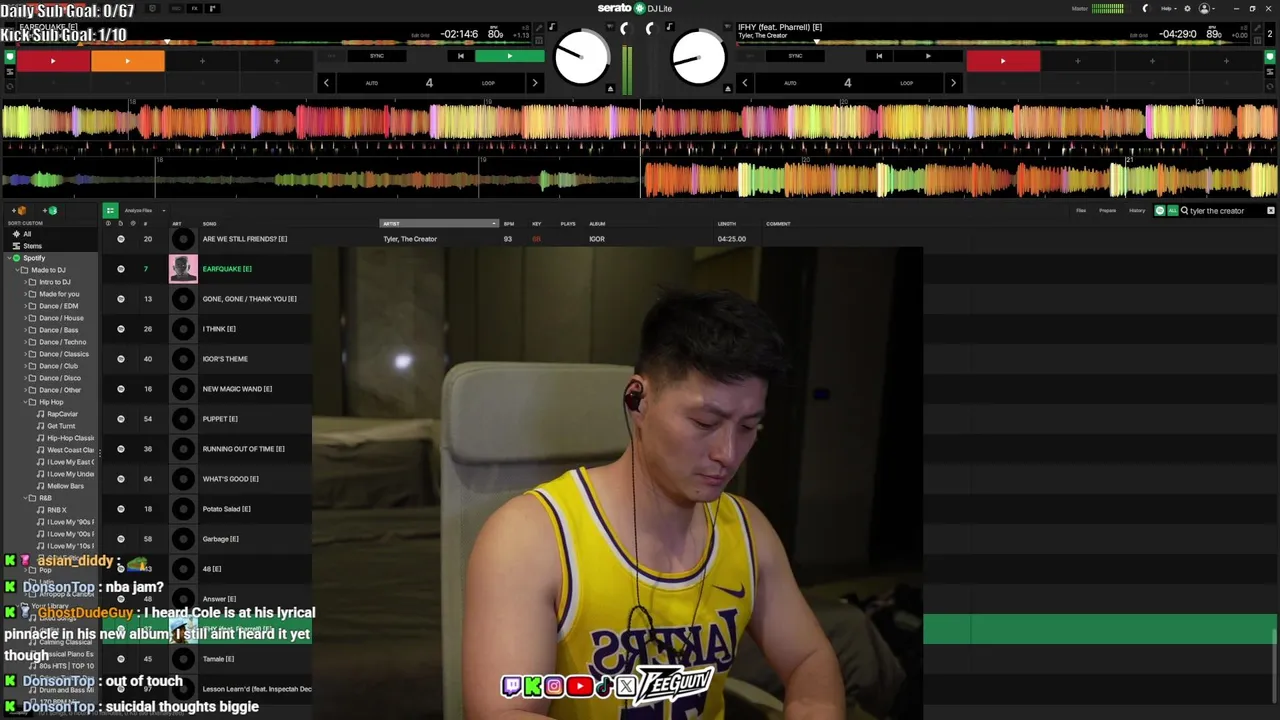Add a new crate
Viewport: 1280px width, 720px height.
(x=20, y=211)
